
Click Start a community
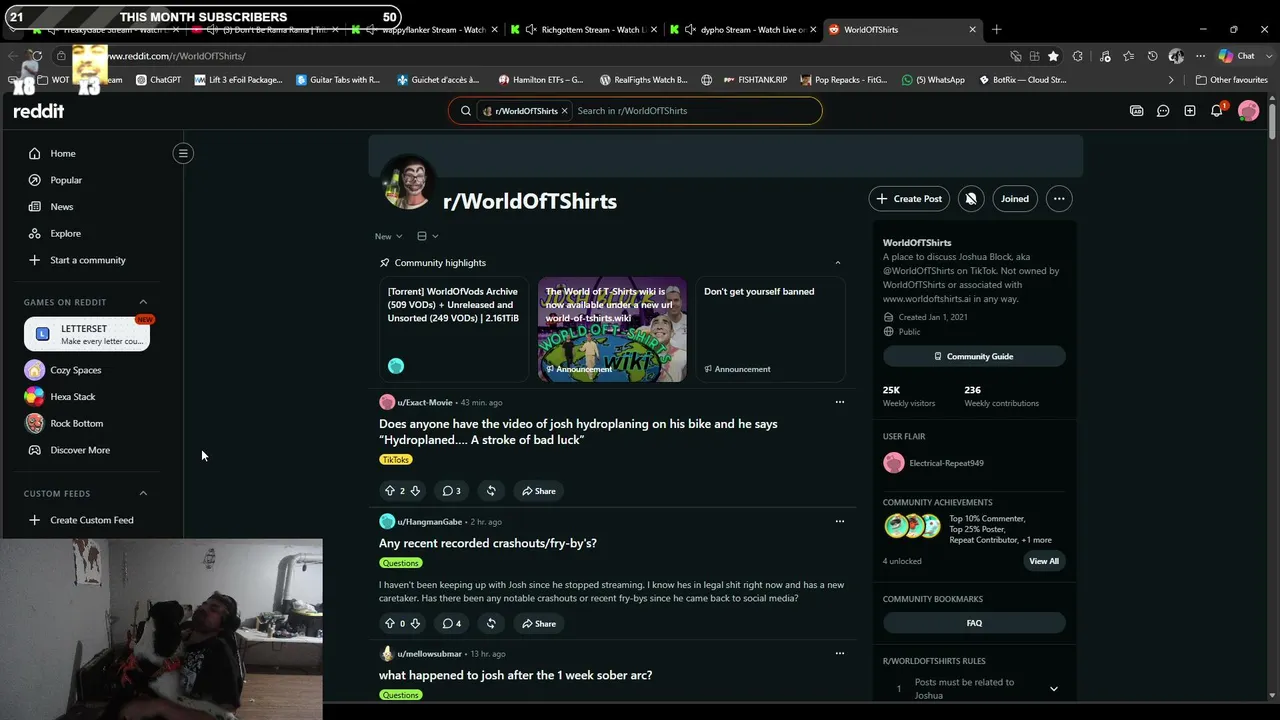coord(88,260)
